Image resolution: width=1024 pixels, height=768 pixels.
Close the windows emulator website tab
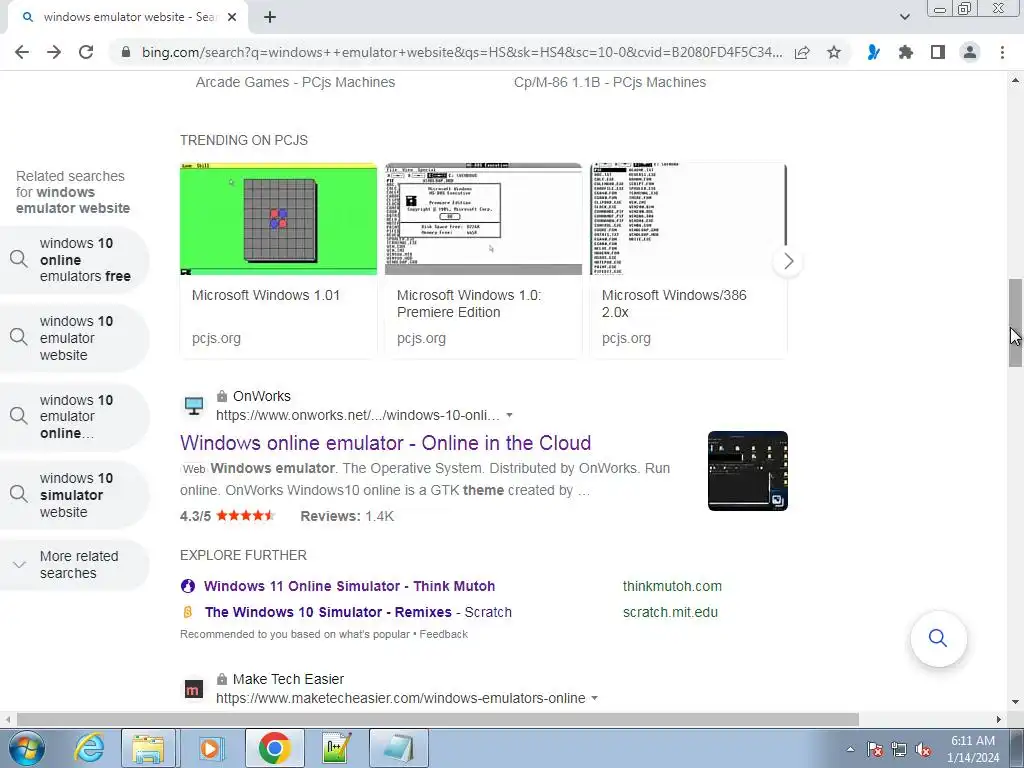coord(232,17)
